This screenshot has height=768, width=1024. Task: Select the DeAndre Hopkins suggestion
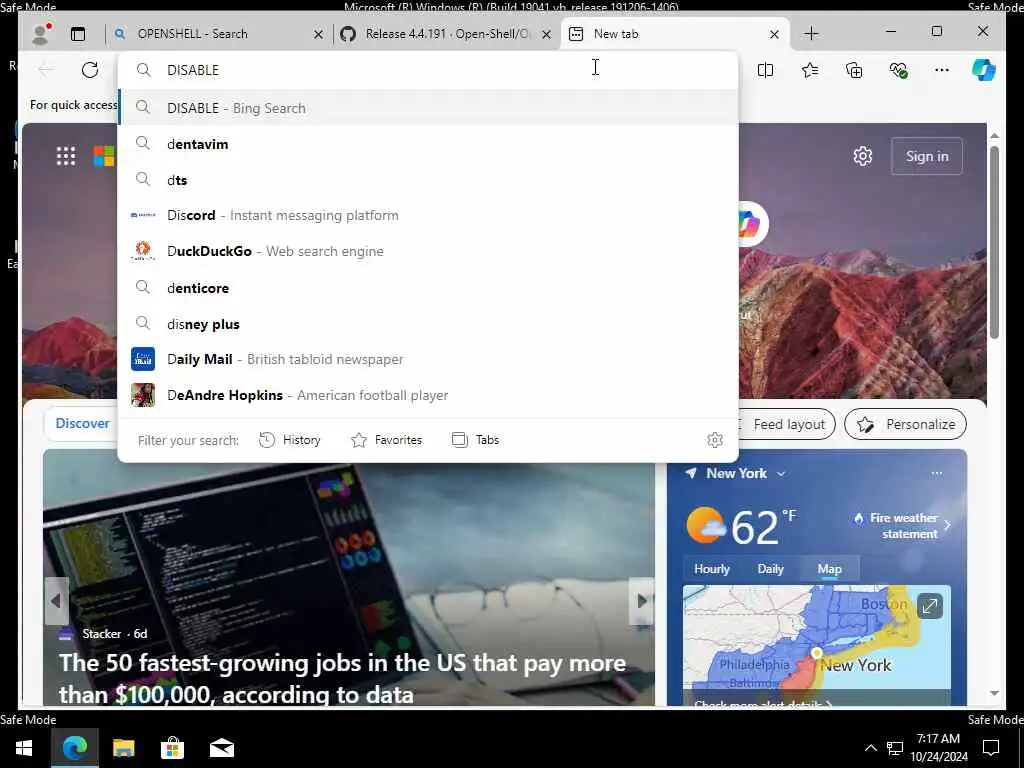pos(428,395)
